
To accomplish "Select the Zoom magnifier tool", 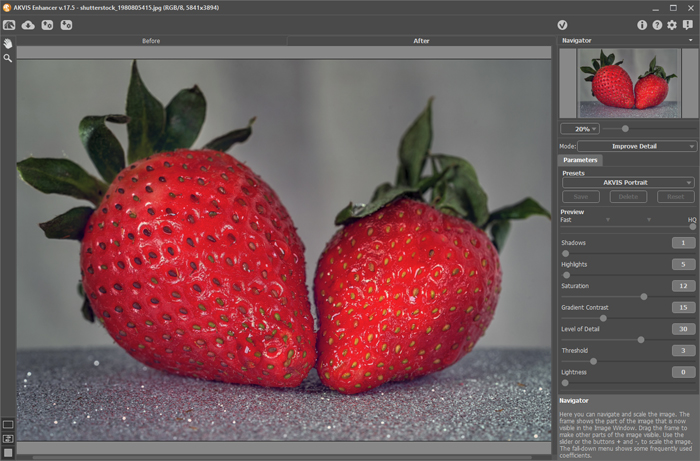I will click(8, 59).
